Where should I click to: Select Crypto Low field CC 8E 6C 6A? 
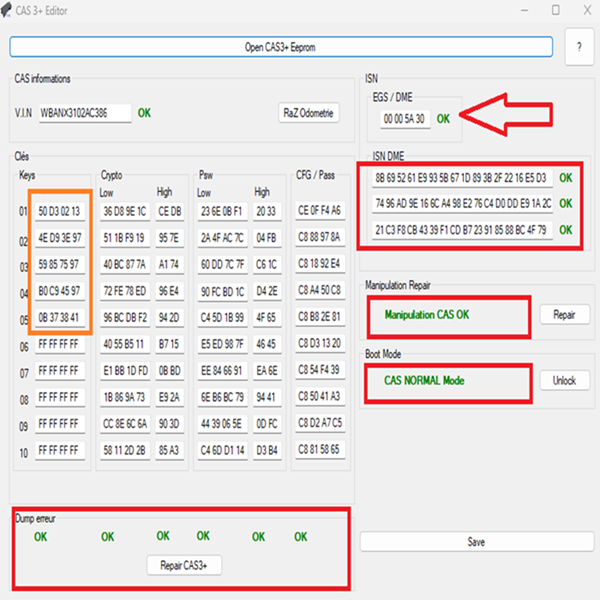125,424
